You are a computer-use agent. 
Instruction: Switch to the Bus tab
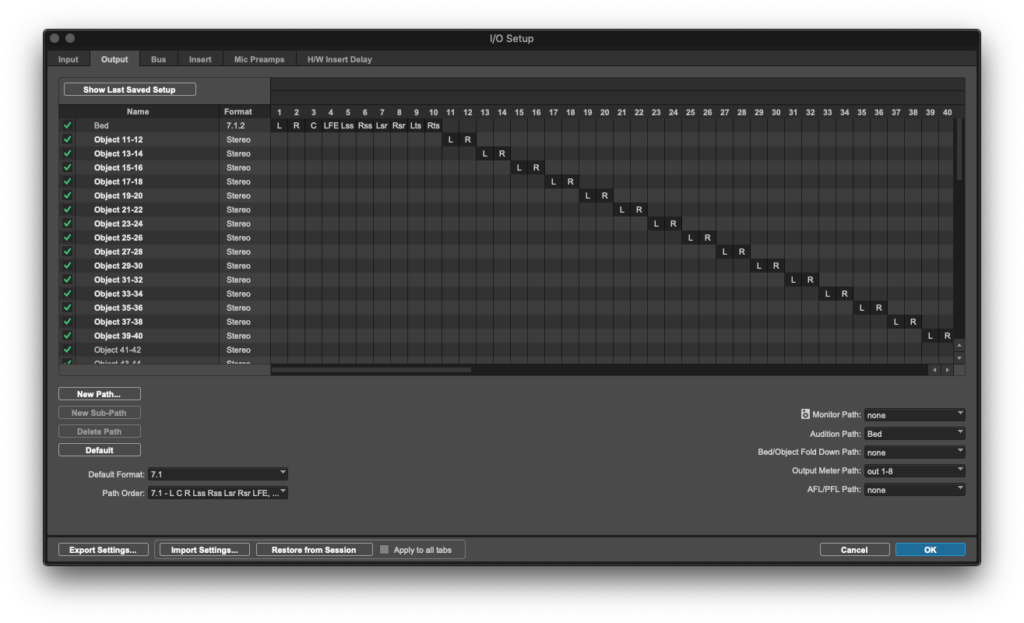tap(158, 59)
